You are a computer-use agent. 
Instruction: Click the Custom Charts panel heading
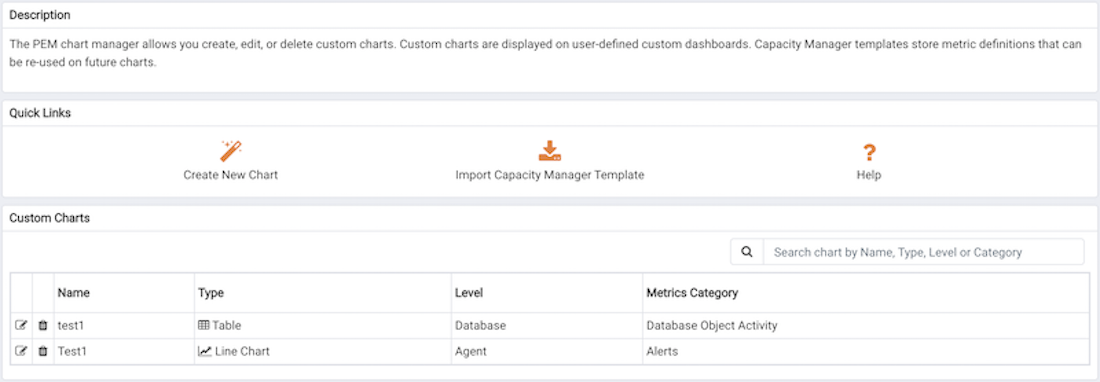(x=50, y=218)
